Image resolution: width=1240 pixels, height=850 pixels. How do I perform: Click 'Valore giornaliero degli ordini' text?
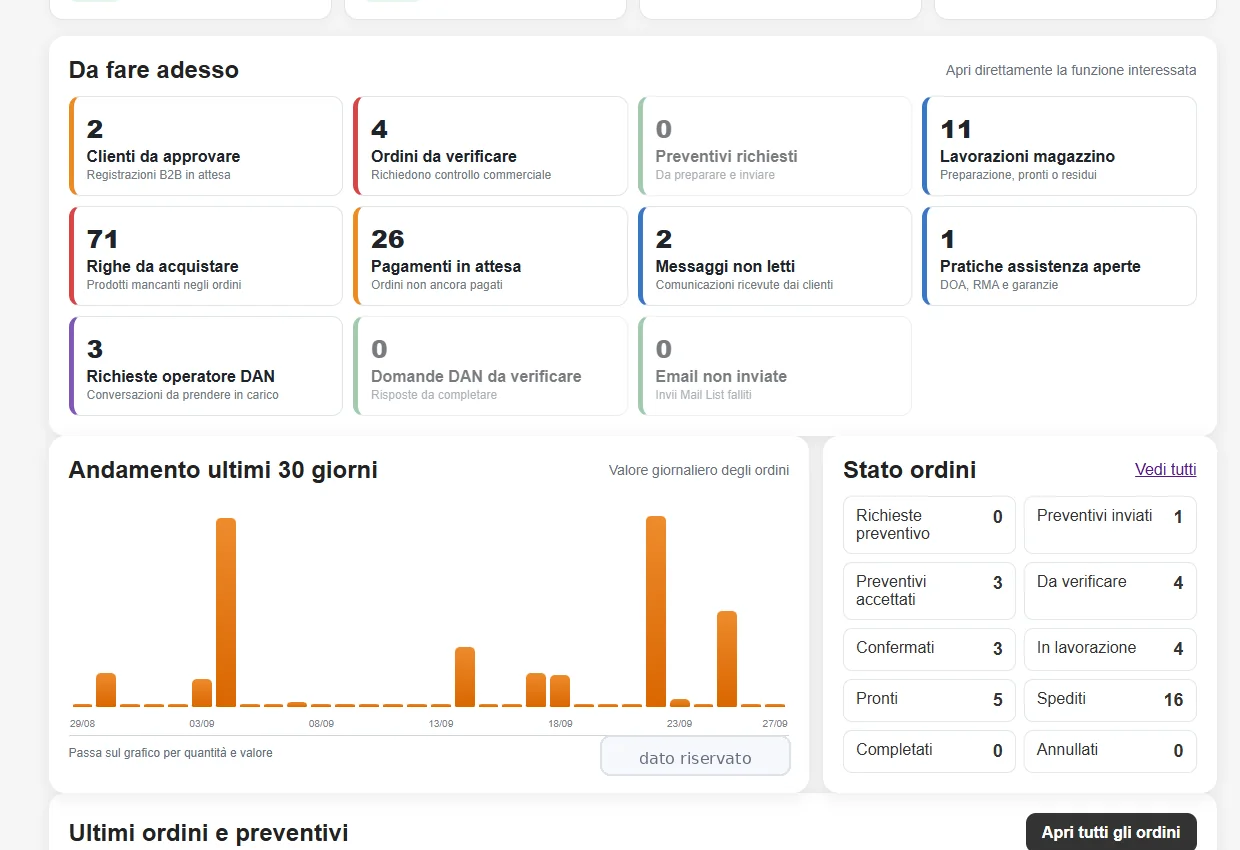pyautogui.click(x=699, y=470)
